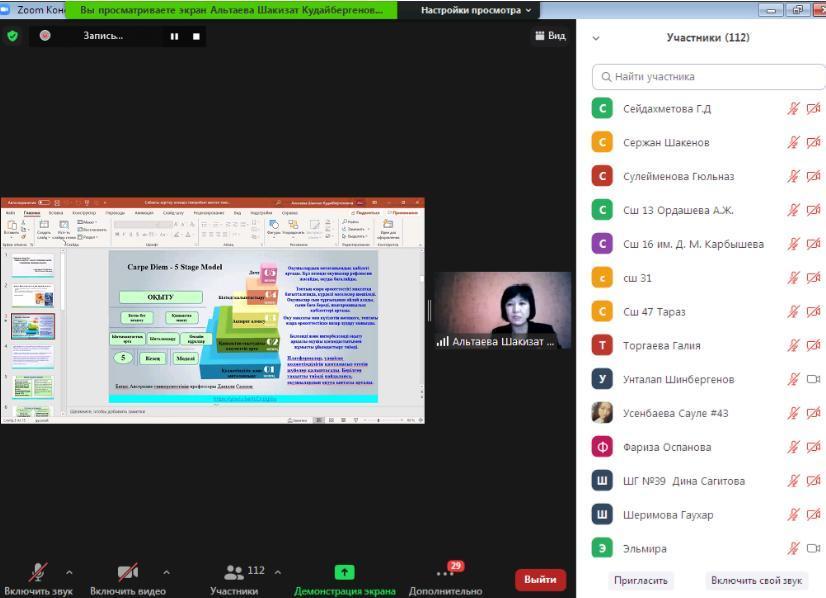
Task: Pause the recording
Action: (174, 36)
